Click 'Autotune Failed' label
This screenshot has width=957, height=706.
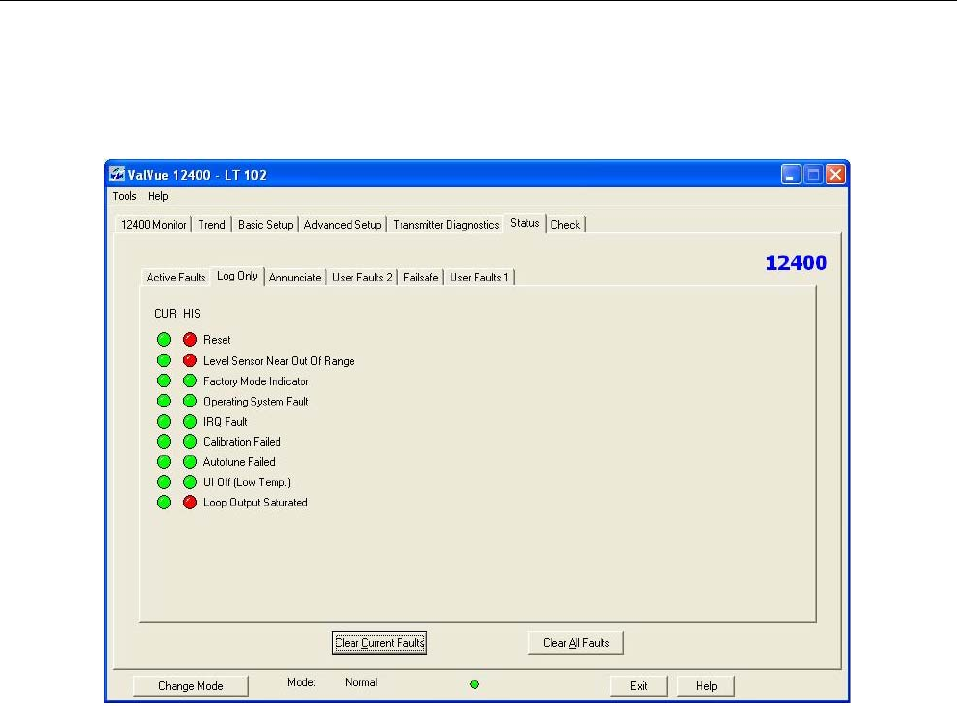[239, 462]
